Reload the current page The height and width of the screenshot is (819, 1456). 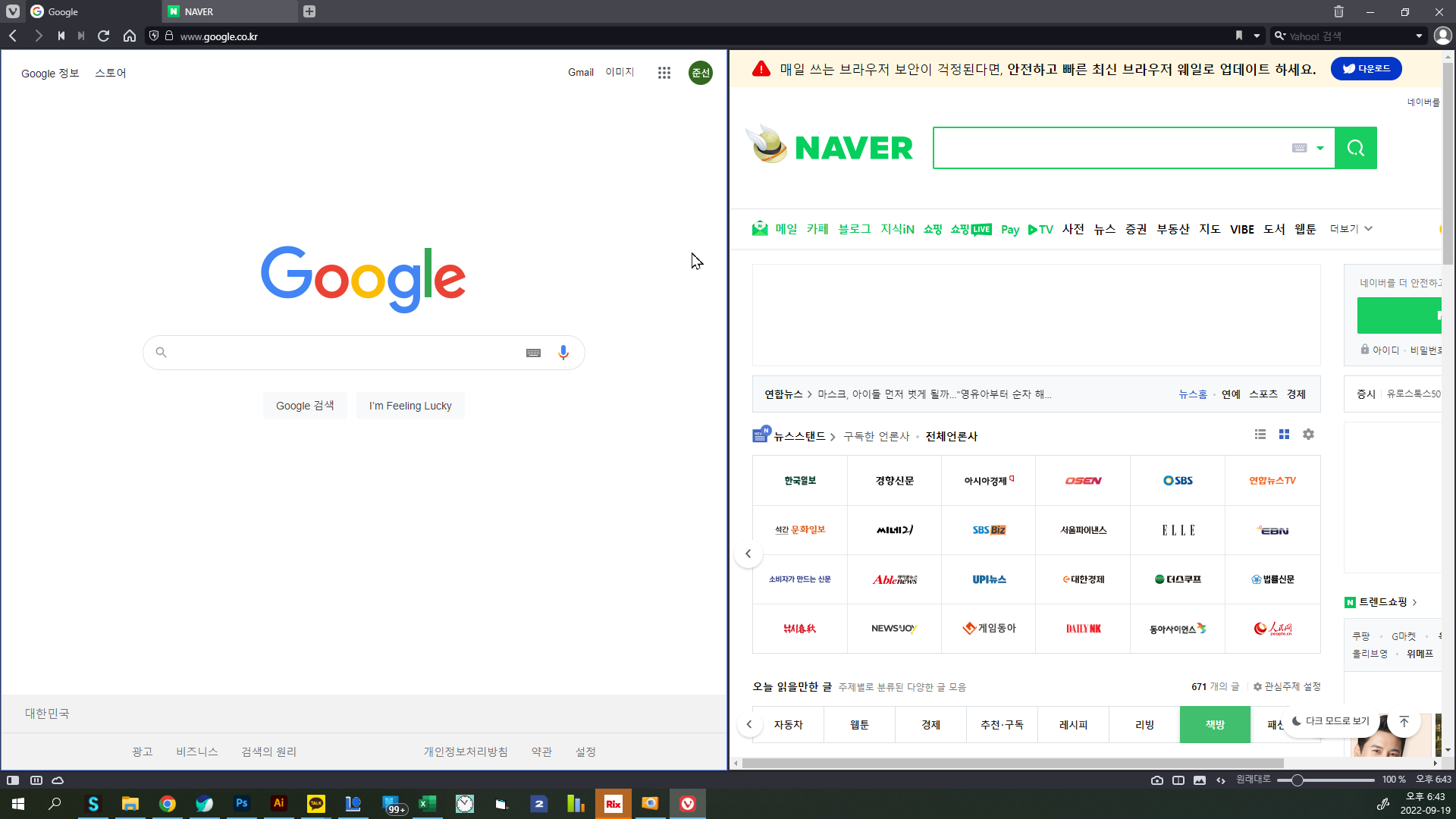click(104, 36)
